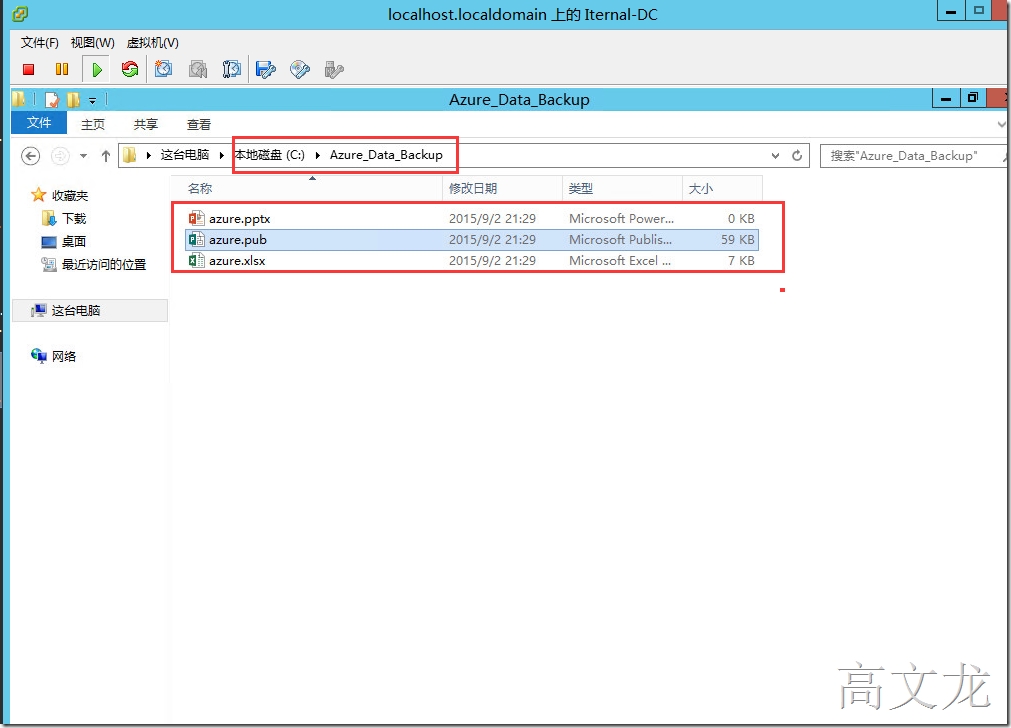Power on the VM with the green play icon
The image size is (1011, 728).
click(97, 70)
